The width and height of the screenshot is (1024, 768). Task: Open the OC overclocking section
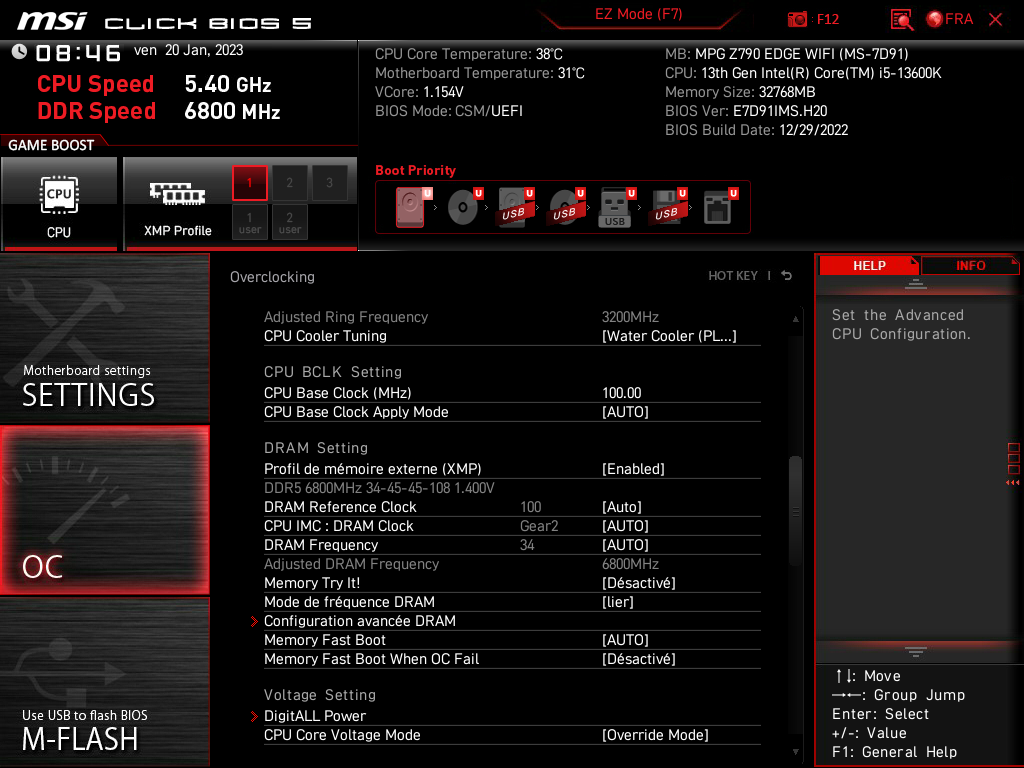click(x=104, y=510)
